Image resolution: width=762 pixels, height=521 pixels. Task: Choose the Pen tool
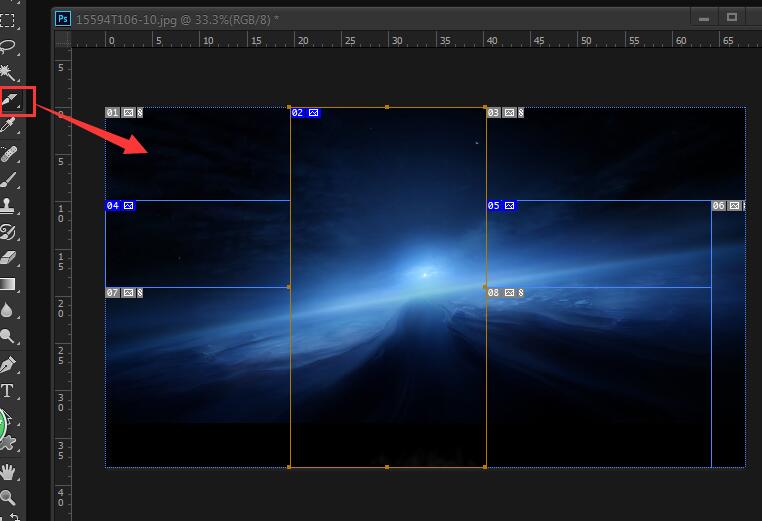click(x=9, y=364)
